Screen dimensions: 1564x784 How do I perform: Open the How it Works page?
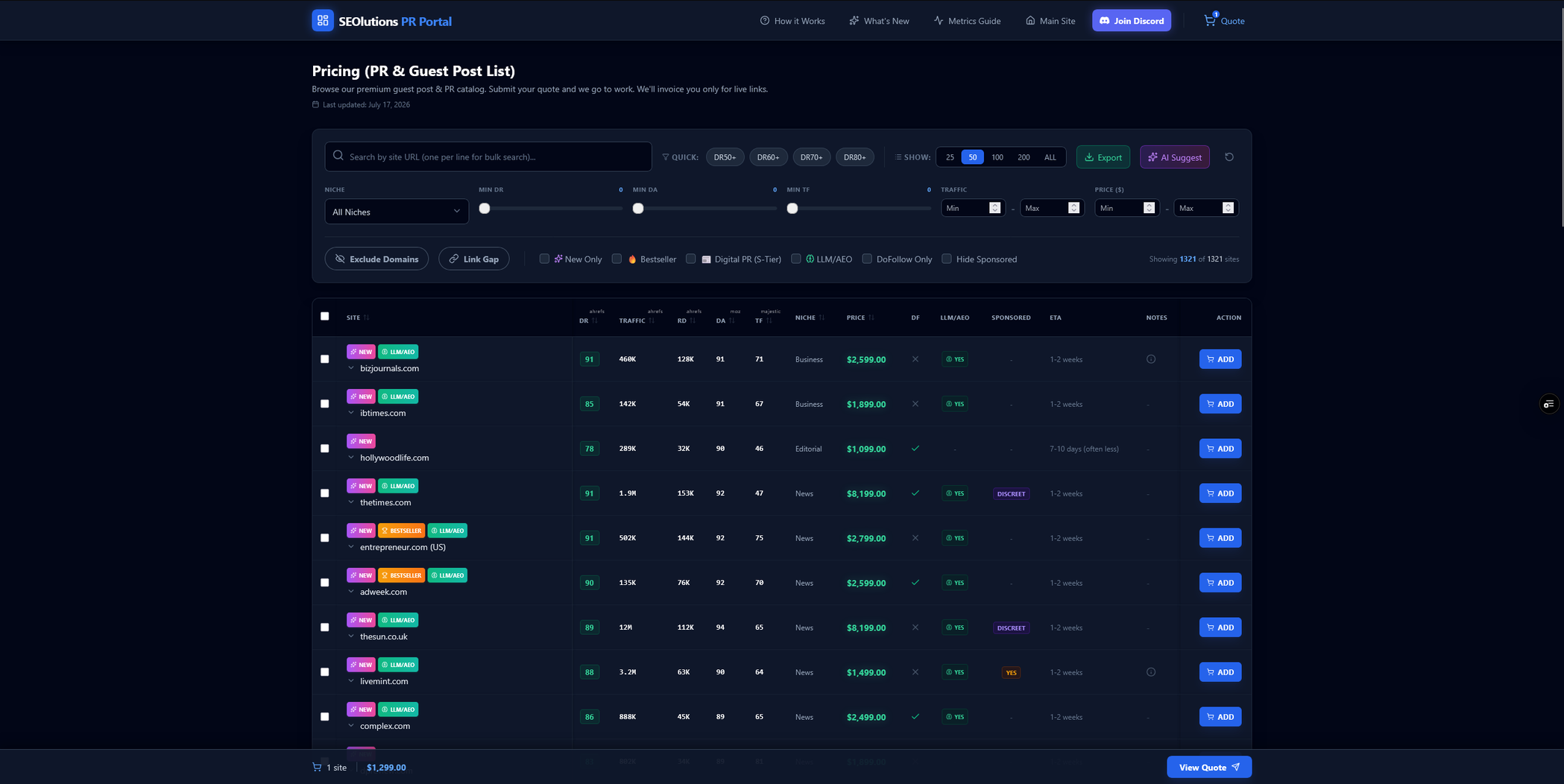(792, 21)
